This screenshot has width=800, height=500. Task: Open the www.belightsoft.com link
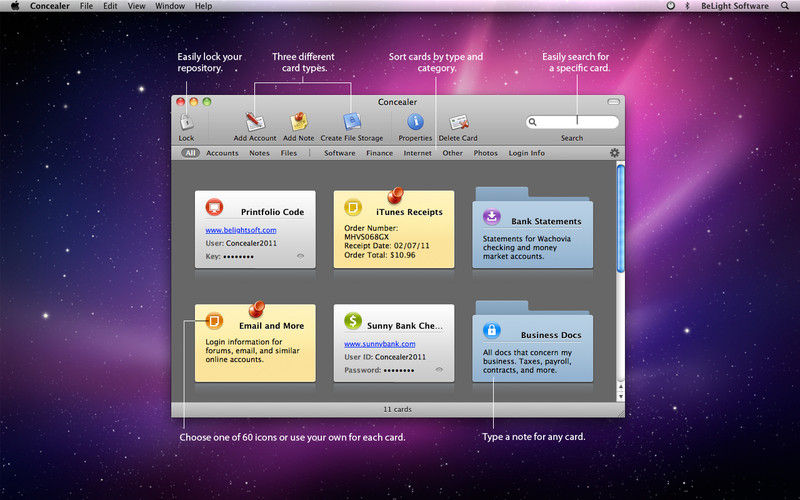241,230
